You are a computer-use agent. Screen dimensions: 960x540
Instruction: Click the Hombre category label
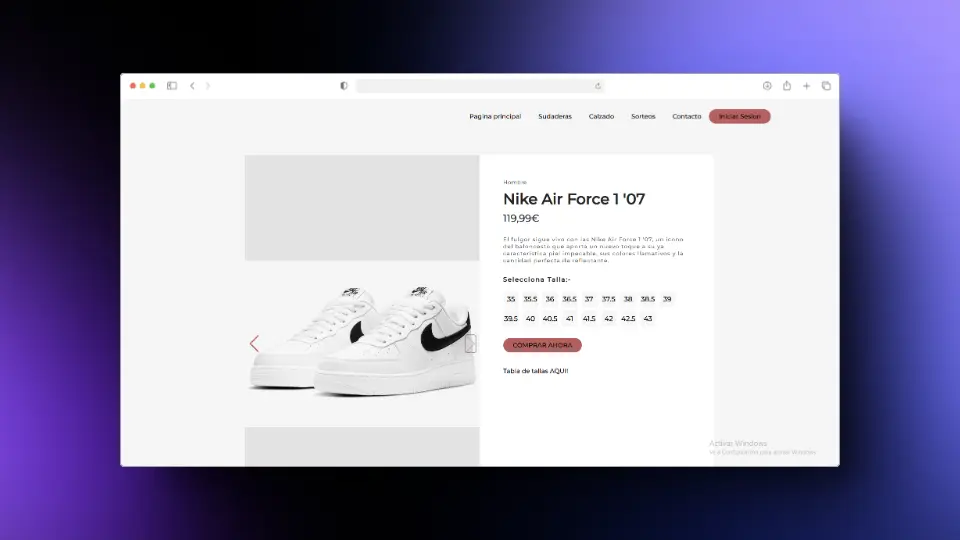pyautogui.click(x=515, y=182)
